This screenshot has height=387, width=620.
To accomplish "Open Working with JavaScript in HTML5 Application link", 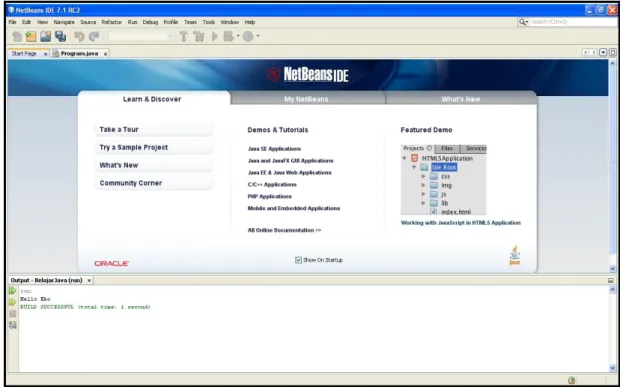I will coord(461,223).
